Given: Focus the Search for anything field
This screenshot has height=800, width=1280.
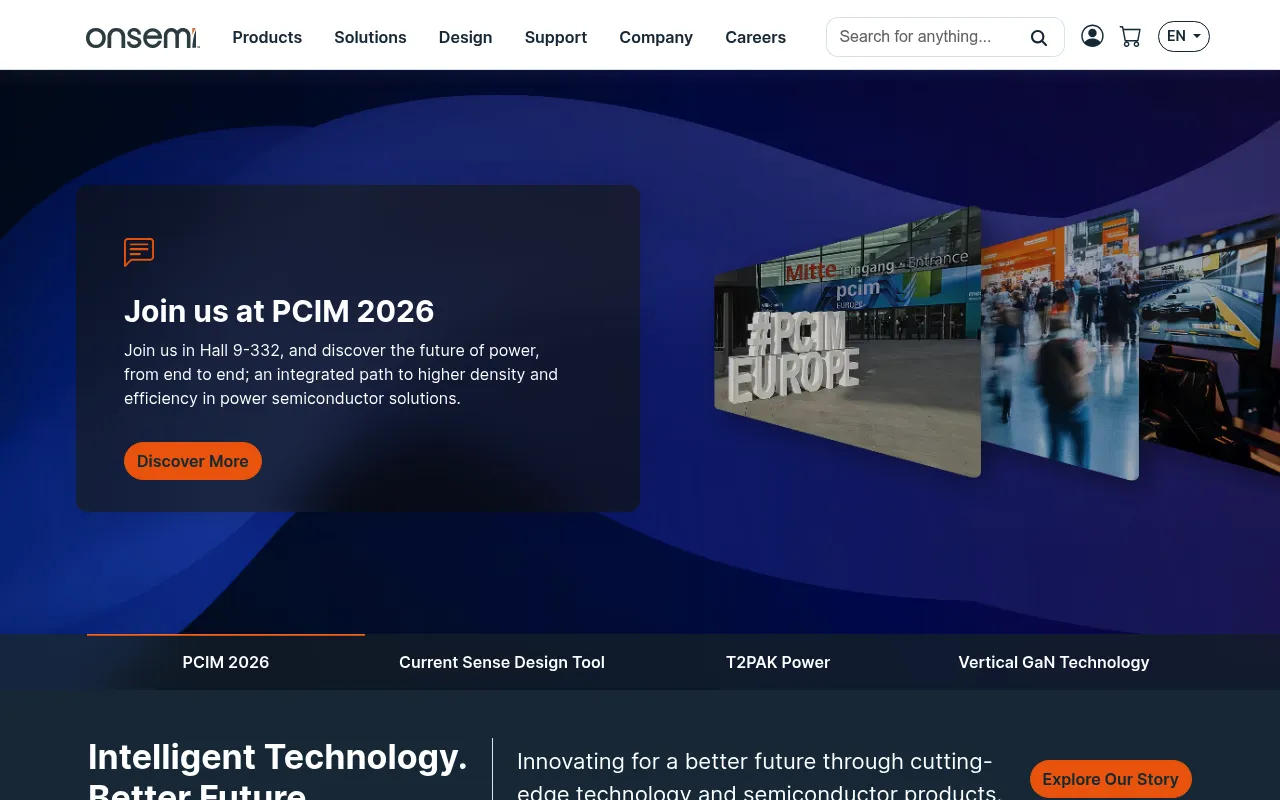Looking at the screenshot, I should (x=945, y=37).
